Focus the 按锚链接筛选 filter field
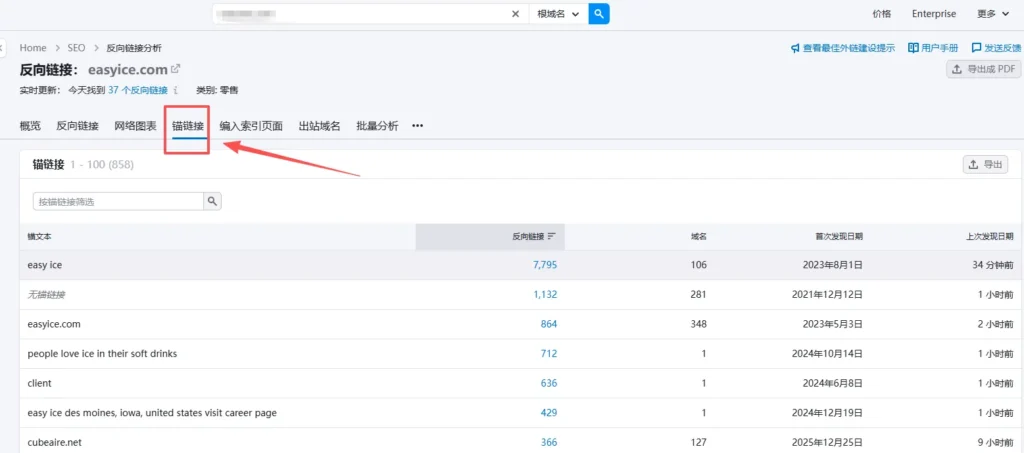This screenshot has width=1024, height=453. [118, 202]
